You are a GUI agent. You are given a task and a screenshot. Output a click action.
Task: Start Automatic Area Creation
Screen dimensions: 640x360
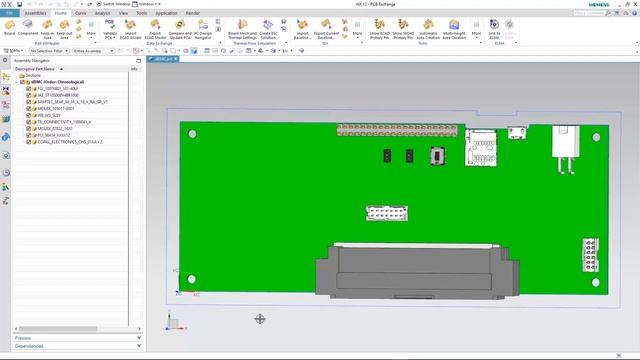[428, 29]
